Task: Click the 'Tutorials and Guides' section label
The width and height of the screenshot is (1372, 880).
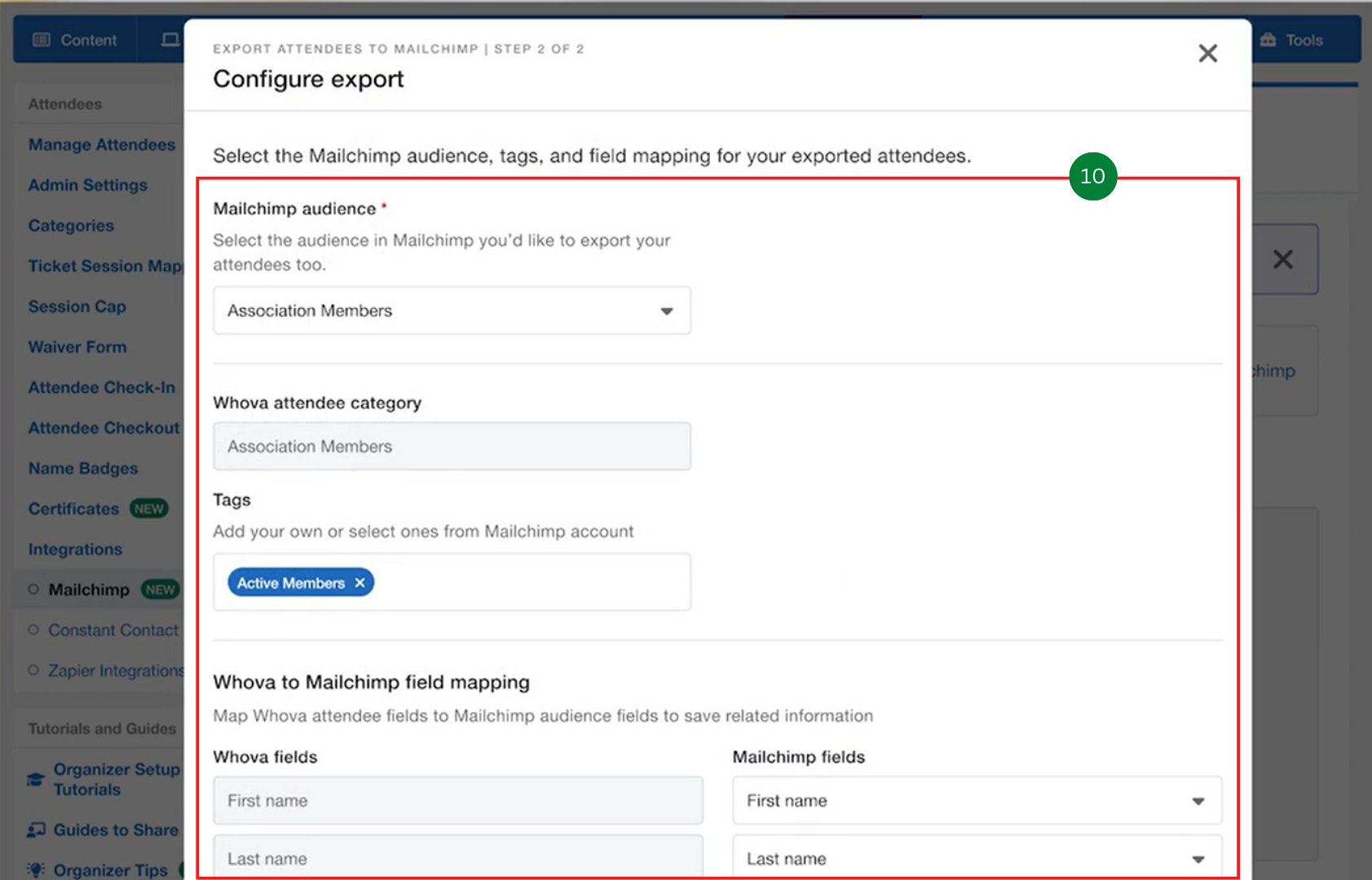Action: click(102, 728)
